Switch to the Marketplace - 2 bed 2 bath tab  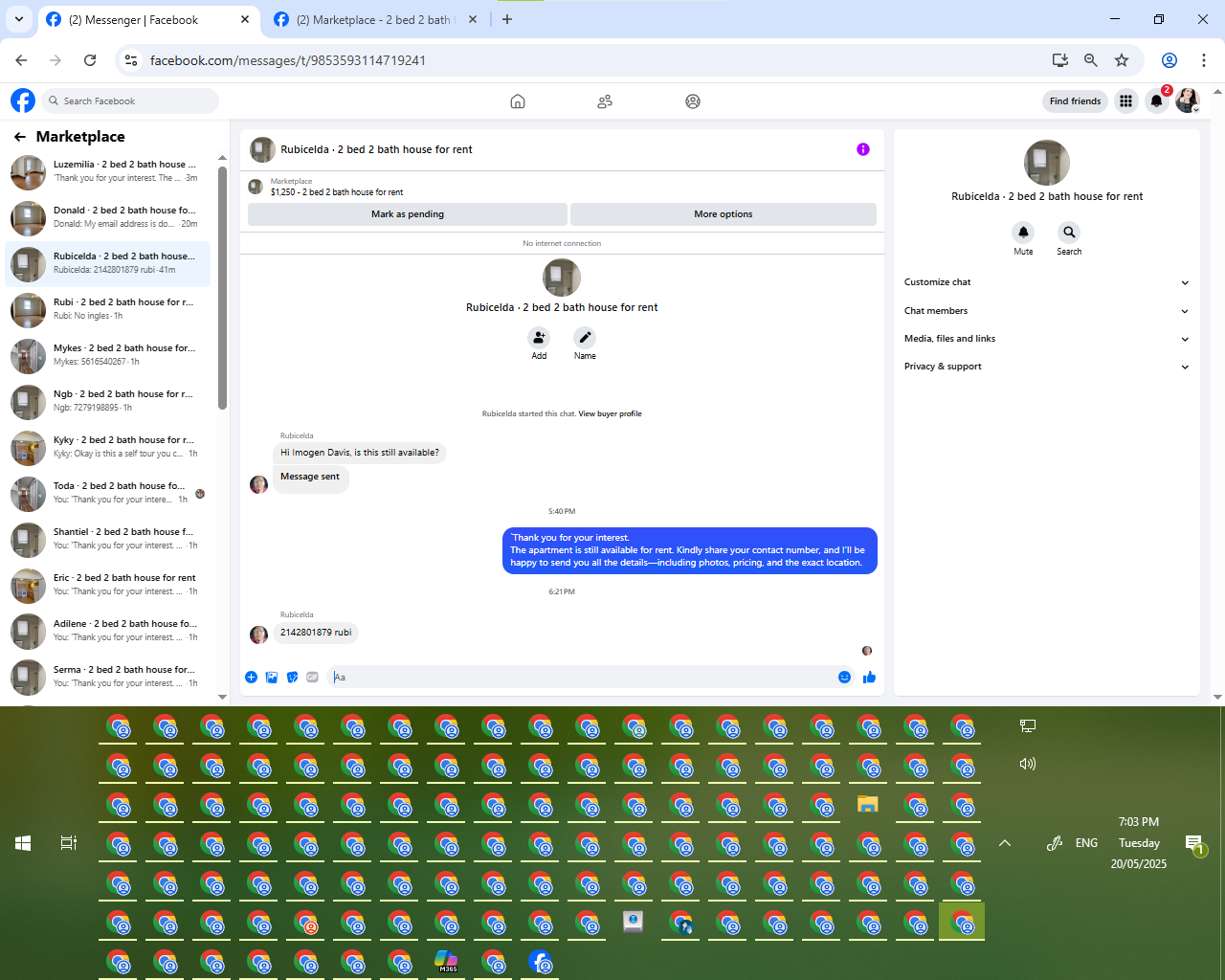pos(373,19)
